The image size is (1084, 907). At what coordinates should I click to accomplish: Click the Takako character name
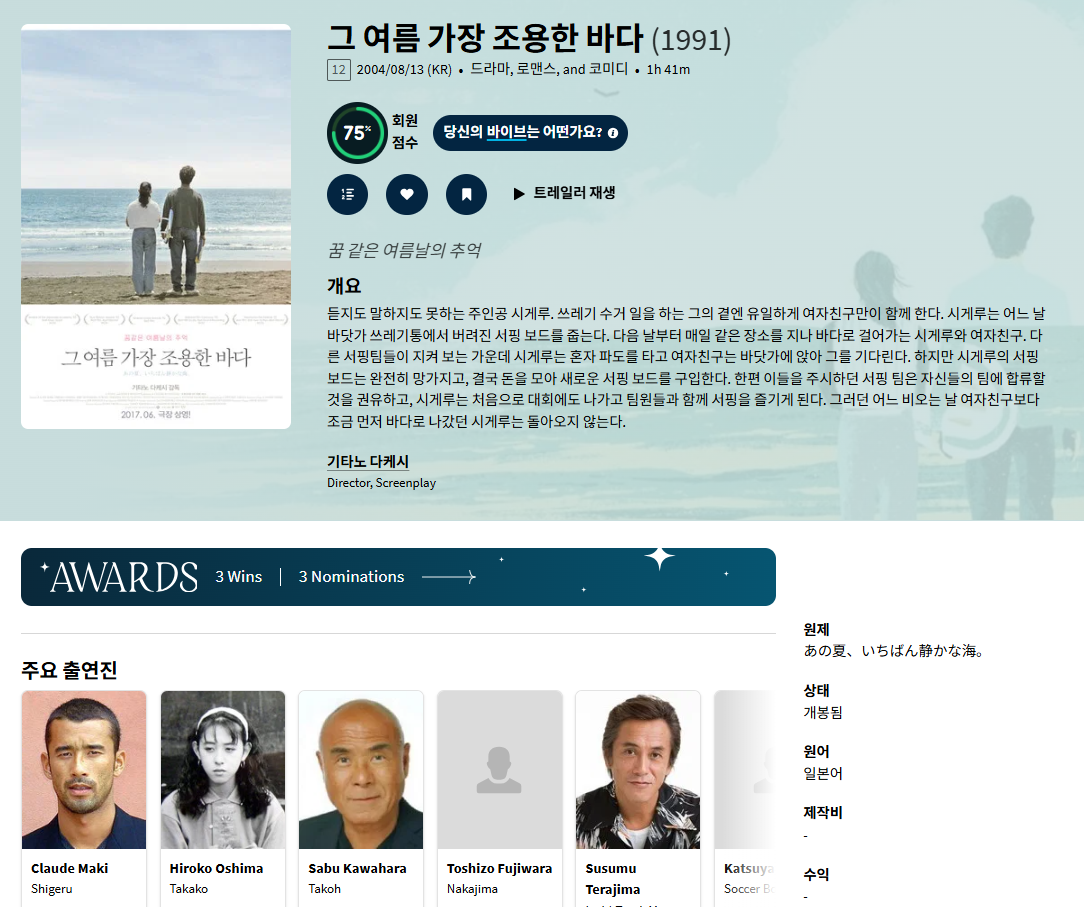(x=189, y=889)
